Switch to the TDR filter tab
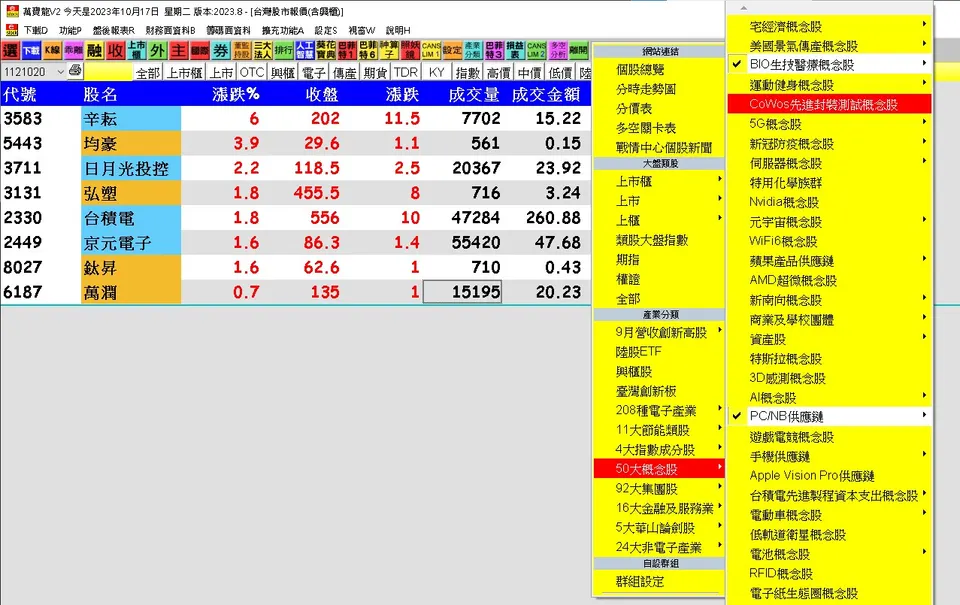This screenshot has height=605, width=960. click(x=405, y=73)
